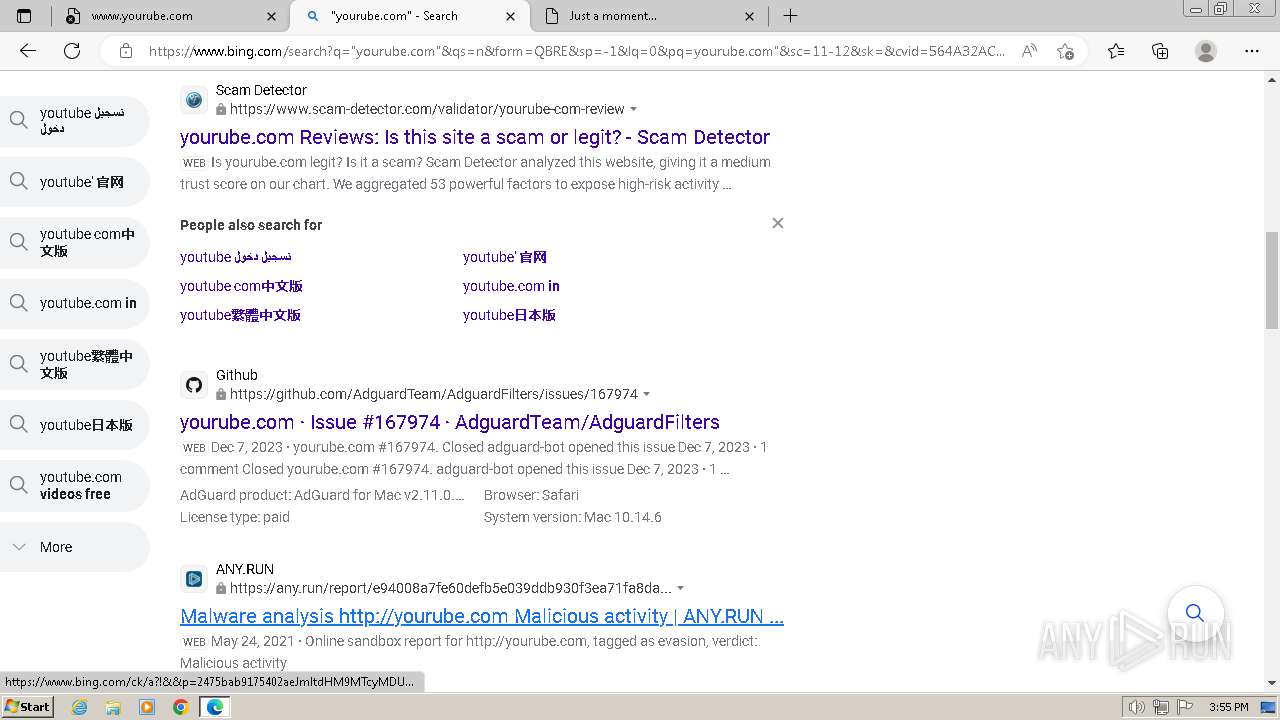Click the Scam Detector site name
The width and height of the screenshot is (1280, 720).
[261, 91]
